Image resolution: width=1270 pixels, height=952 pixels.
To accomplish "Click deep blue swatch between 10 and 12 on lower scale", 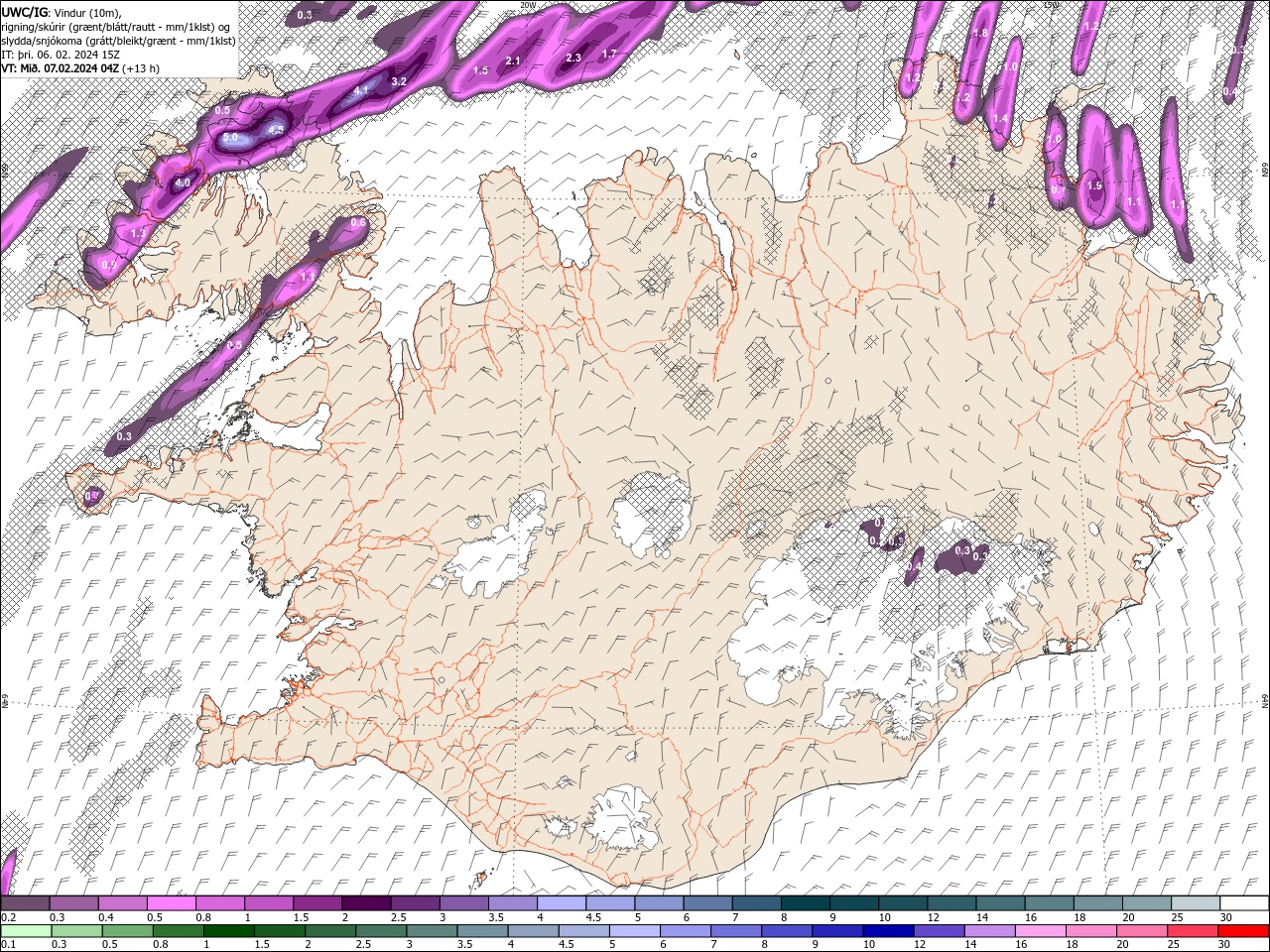I will (x=888, y=931).
